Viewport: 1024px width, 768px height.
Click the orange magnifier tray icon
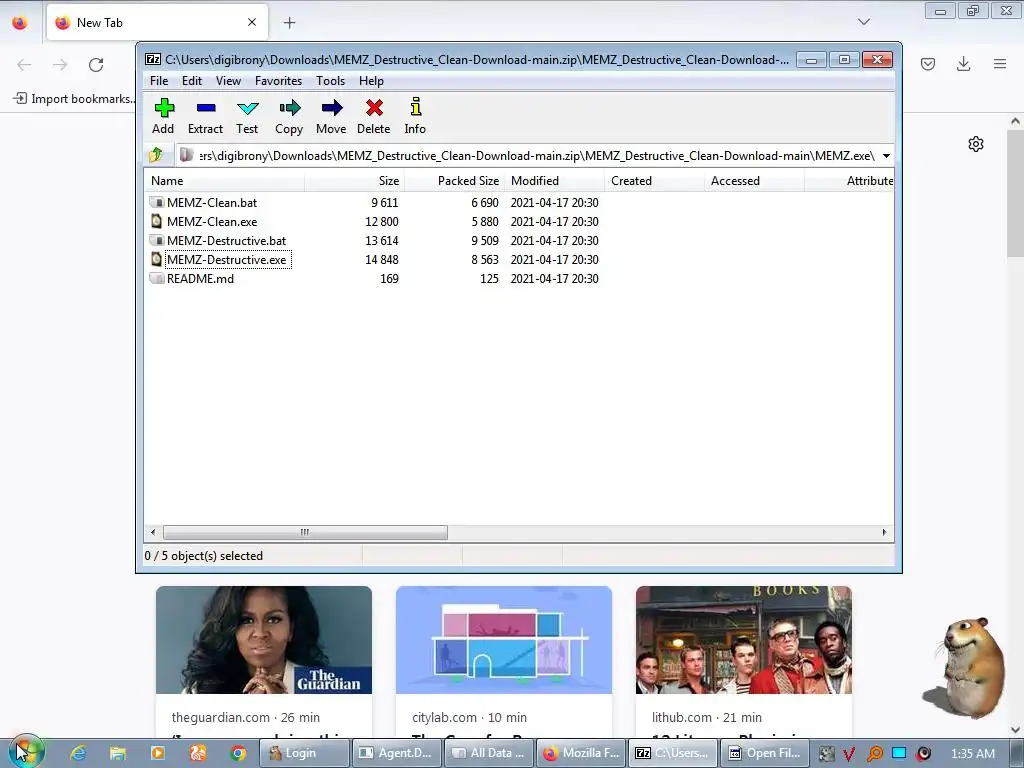874,754
